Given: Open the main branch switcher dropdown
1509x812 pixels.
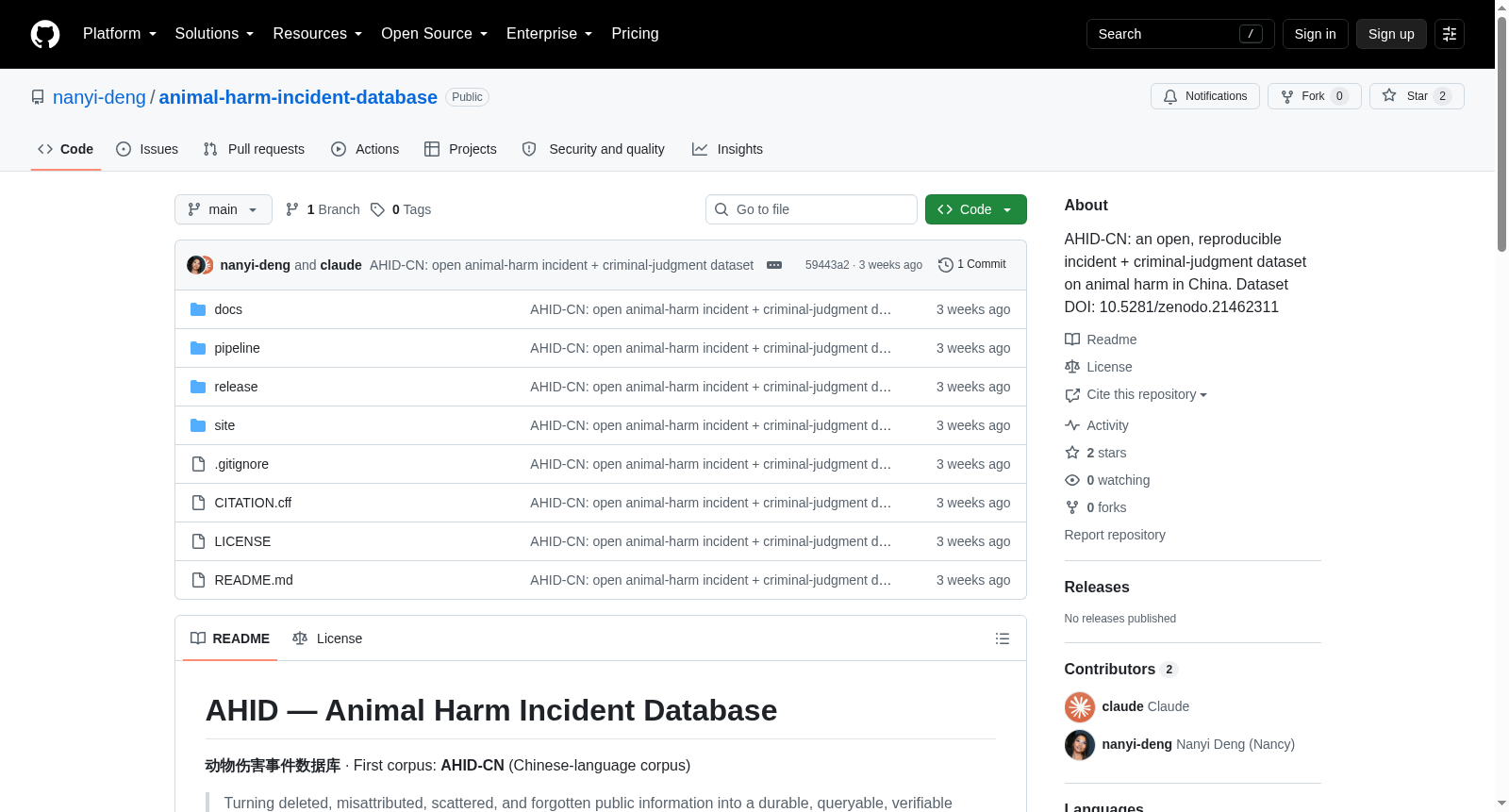Looking at the screenshot, I should [x=224, y=209].
